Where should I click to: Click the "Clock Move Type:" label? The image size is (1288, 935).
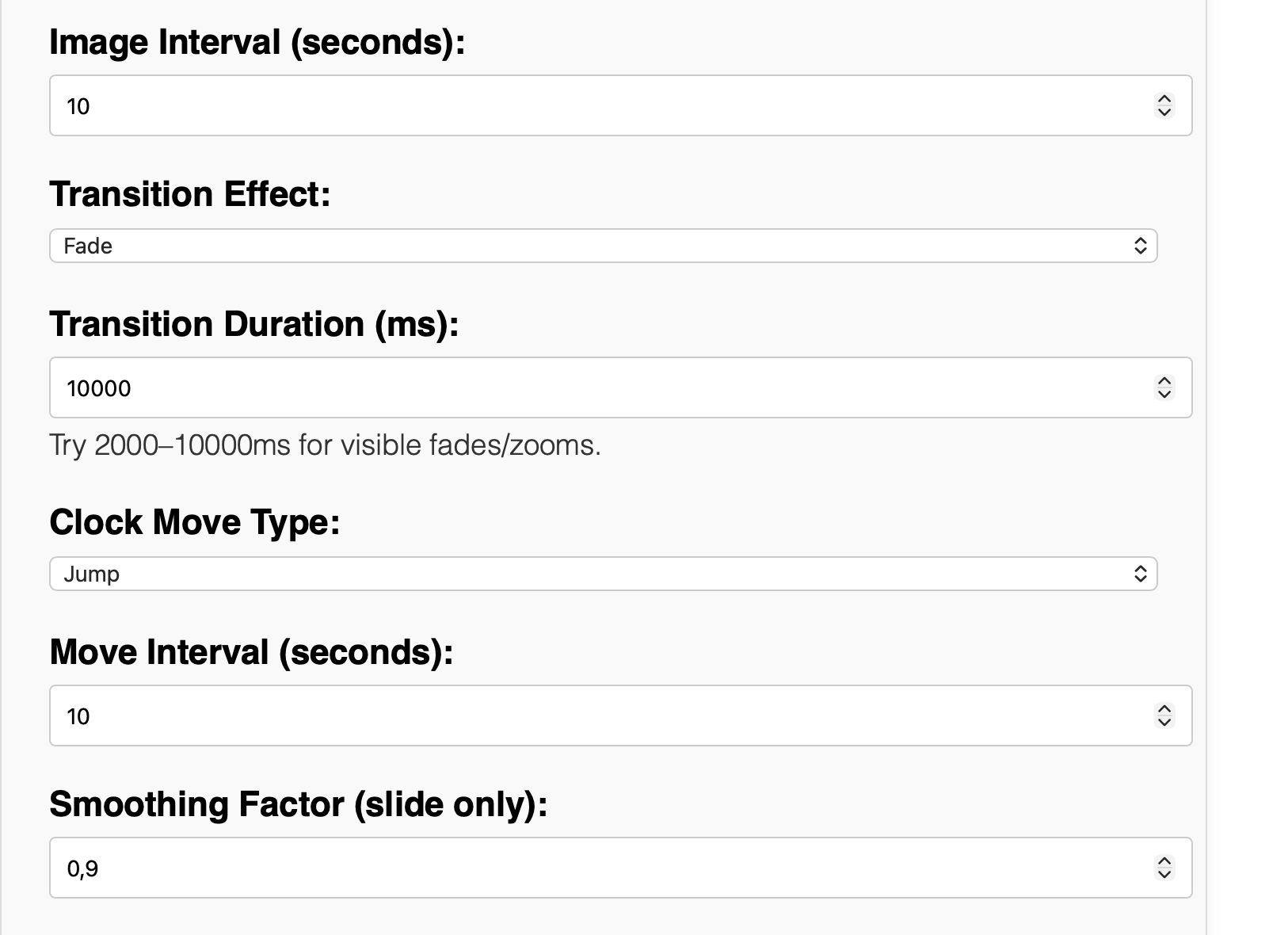[x=194, y=522]
